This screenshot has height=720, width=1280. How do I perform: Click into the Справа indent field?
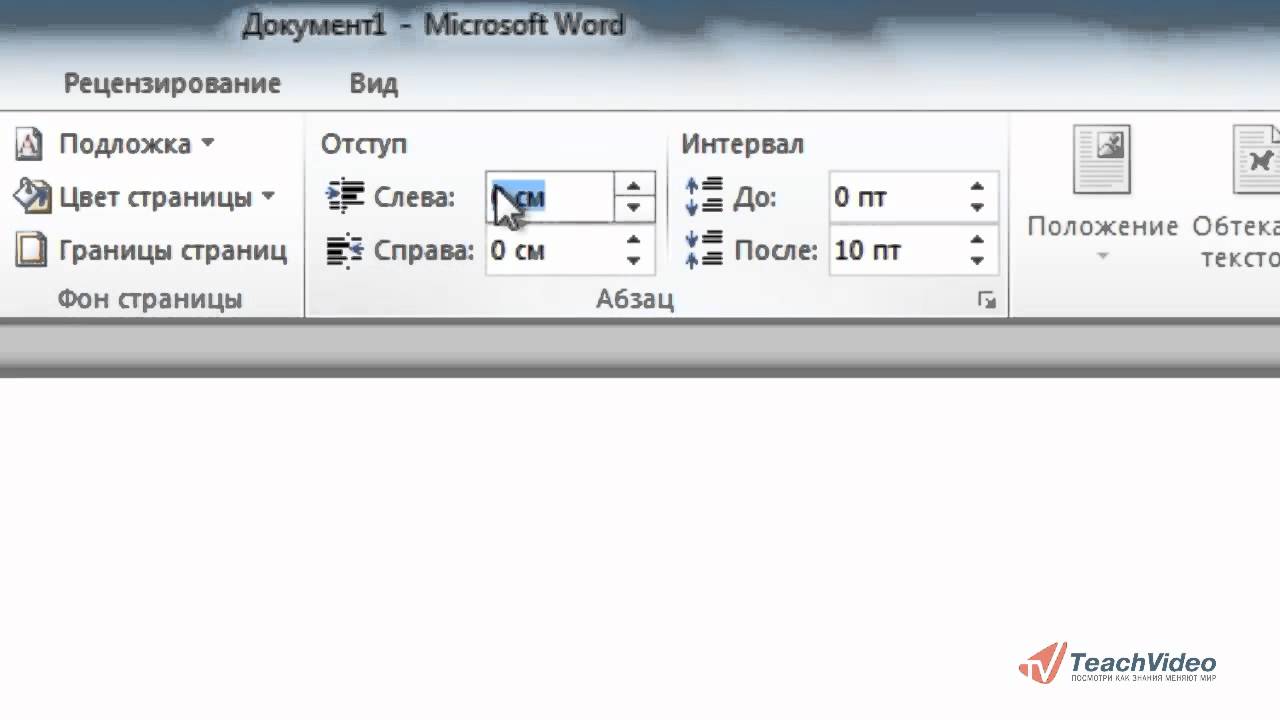(x=549, y=250)
